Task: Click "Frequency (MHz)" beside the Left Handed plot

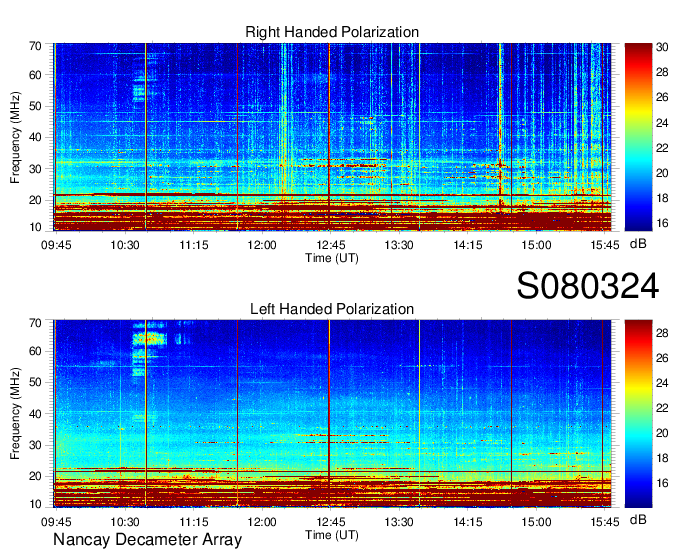Action: (15, 414)
